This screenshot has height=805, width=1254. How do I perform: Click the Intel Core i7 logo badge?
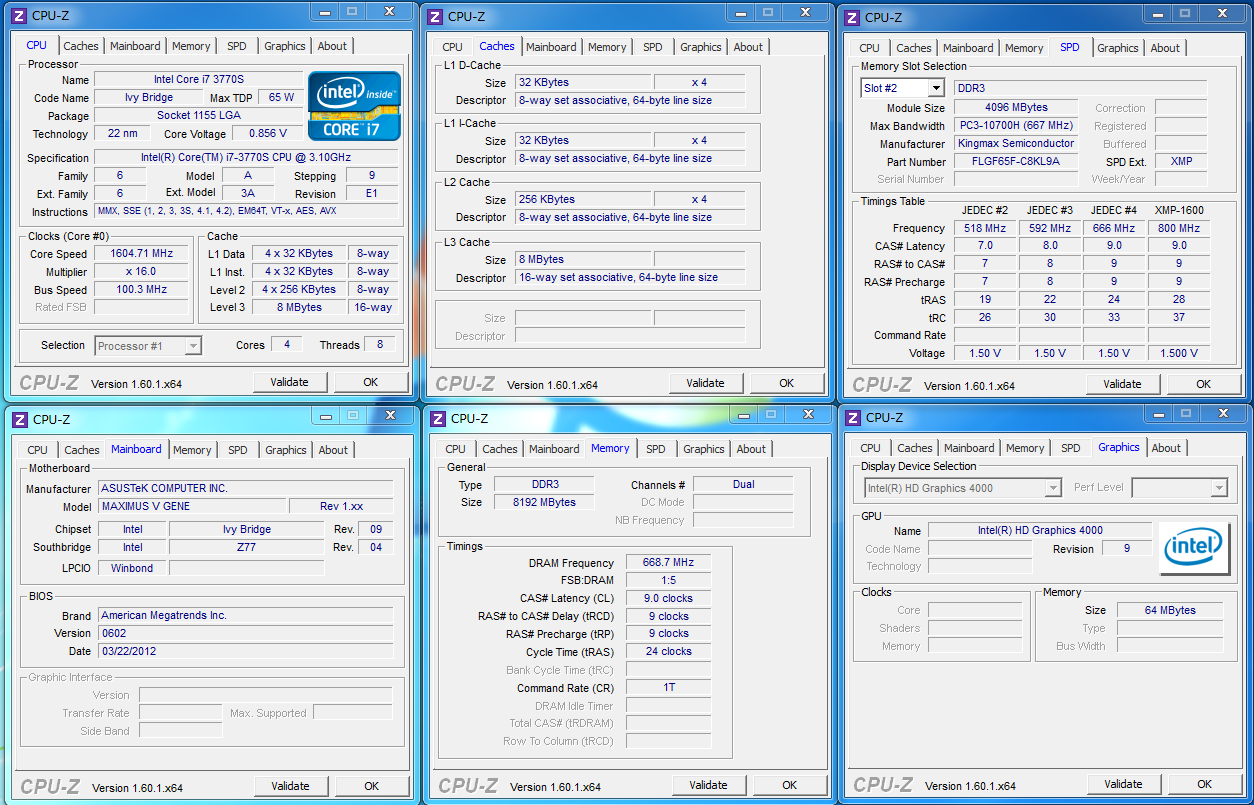pos(354,105)
